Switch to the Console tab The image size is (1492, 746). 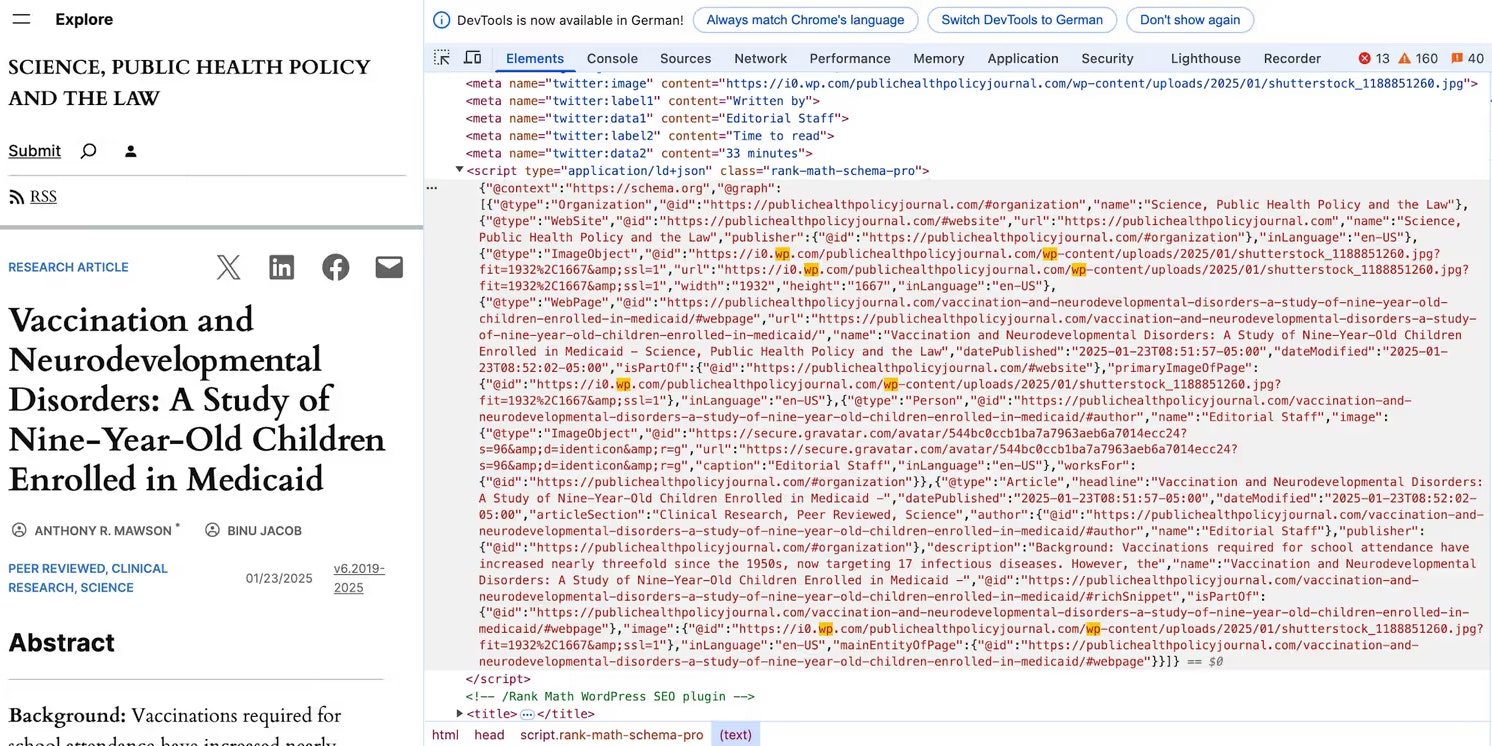(x=612, y=58)
